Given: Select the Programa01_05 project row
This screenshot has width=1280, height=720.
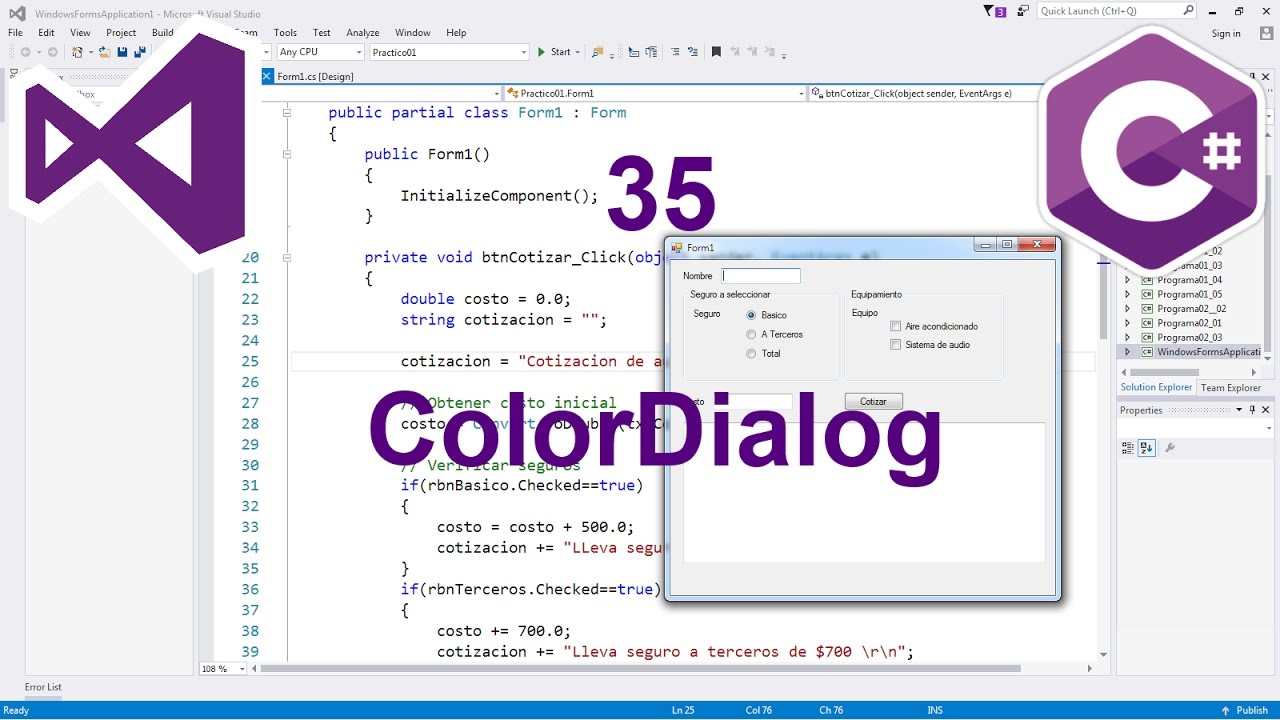Looking at the screenshot, I should [x=1189, y=294].
